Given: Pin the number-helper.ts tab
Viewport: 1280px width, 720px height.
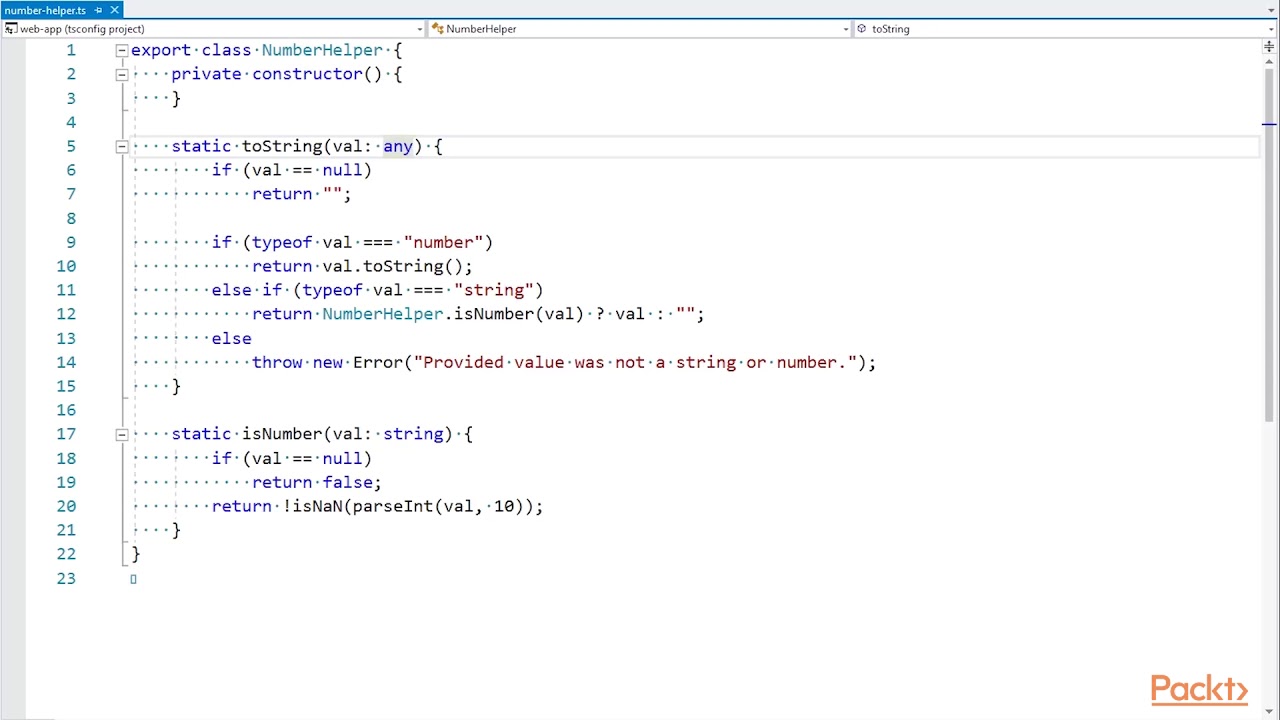Looking at the screenshot, I should (x=98, y=10).
